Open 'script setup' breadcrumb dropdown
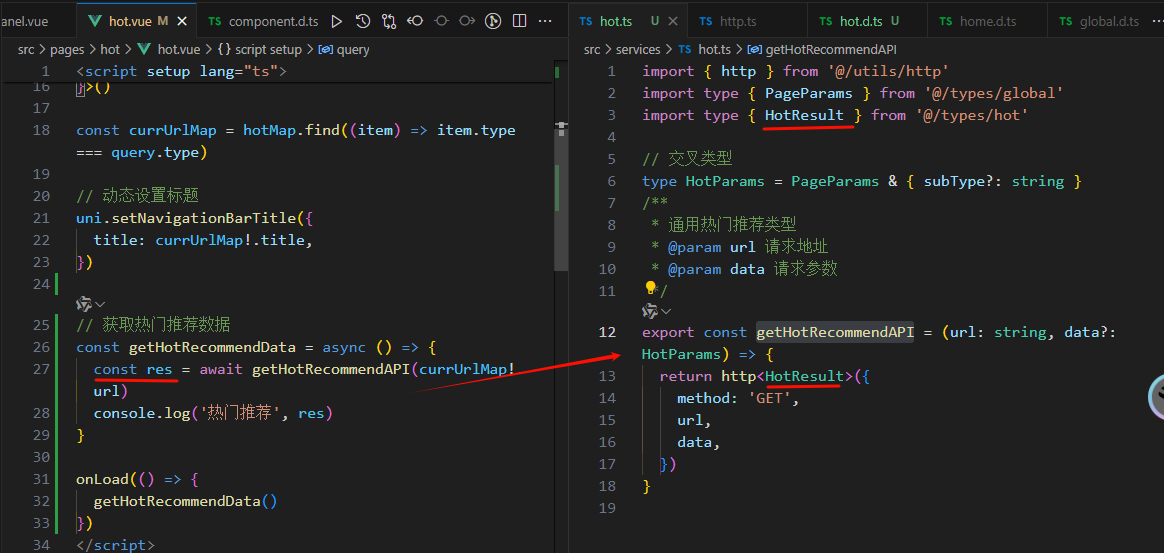Viewport: 1164px width, 553px height. (269, 50)
